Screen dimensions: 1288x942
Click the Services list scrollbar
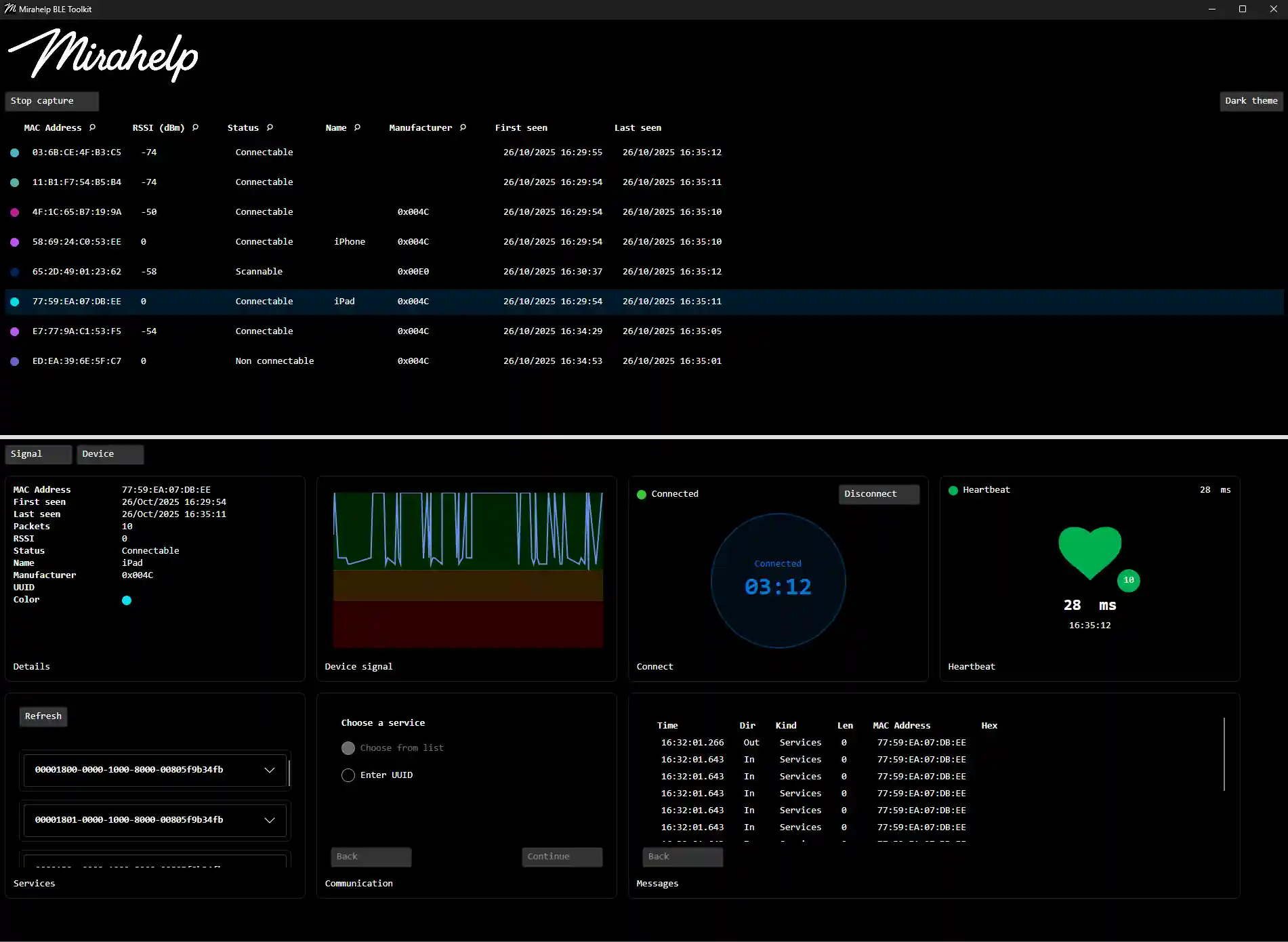click(289, 773)
